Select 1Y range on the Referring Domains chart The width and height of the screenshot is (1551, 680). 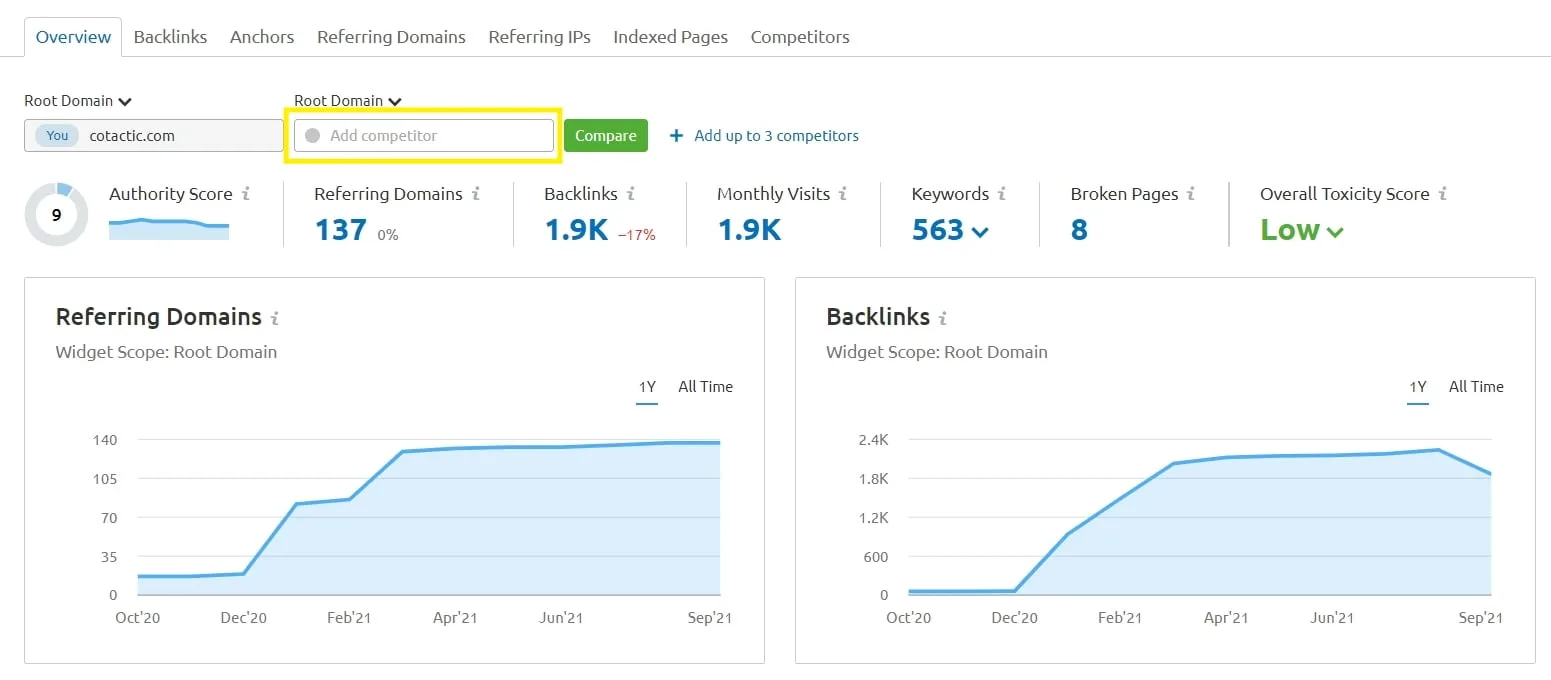tap(647, 387)
